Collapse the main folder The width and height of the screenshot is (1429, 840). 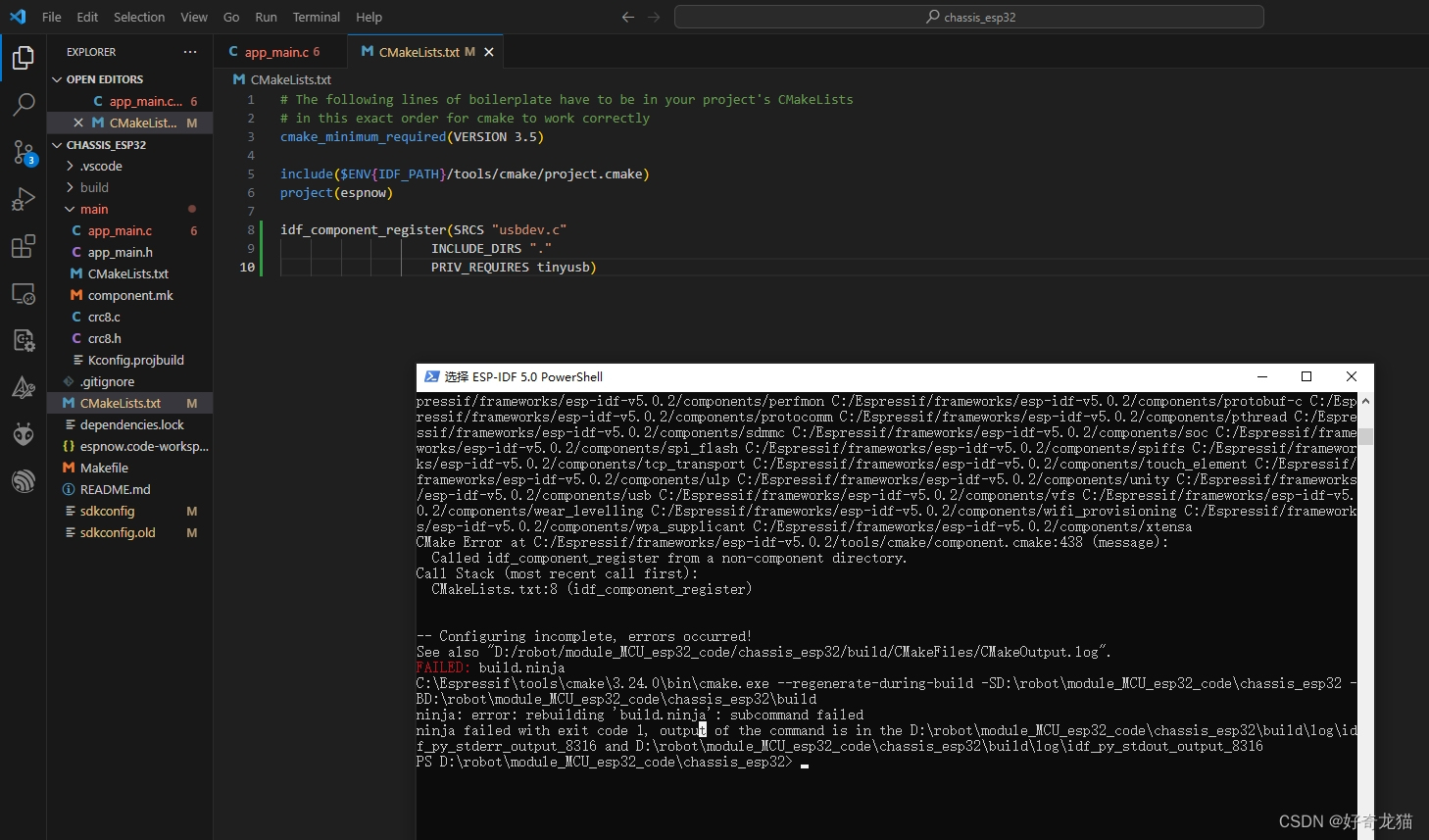(129, 210)
